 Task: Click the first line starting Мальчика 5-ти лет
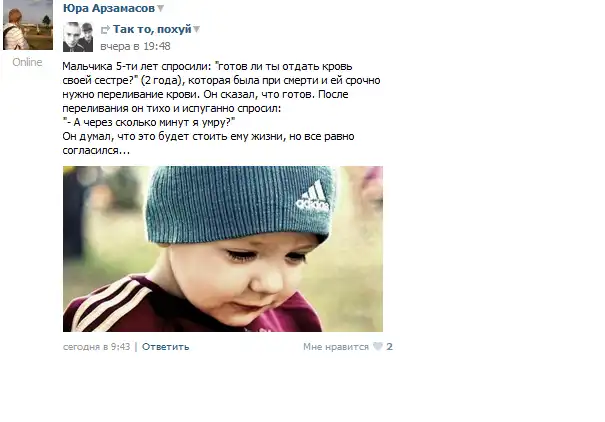tap(207, 66)
